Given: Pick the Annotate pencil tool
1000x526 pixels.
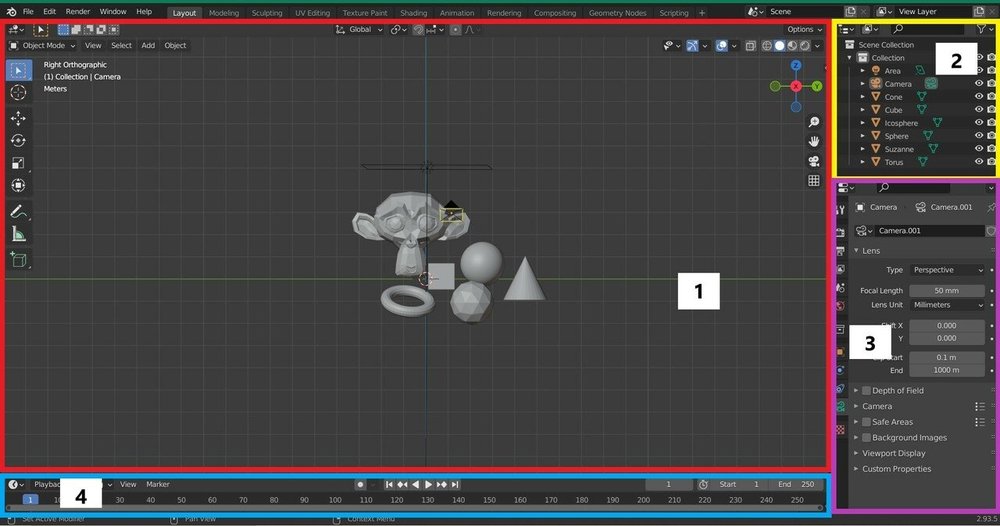Looking at the screenshot, I should tap(18, 212).
